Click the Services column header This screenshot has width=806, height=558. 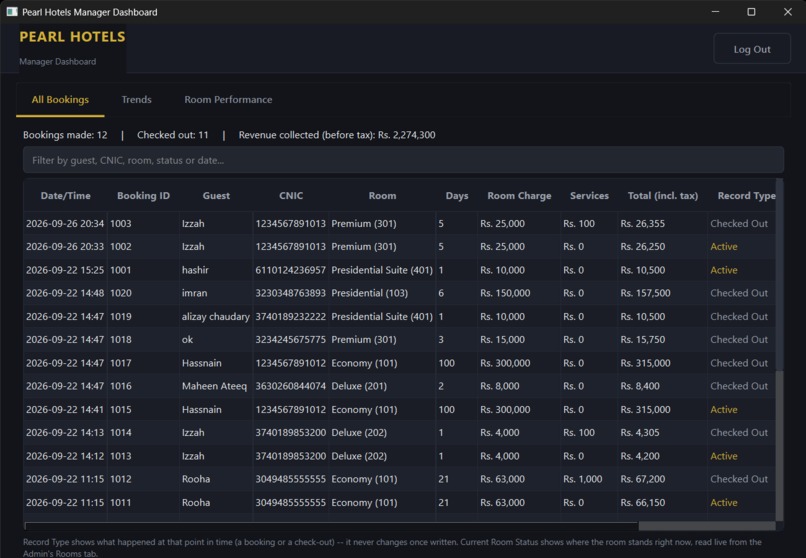point(589,196)
